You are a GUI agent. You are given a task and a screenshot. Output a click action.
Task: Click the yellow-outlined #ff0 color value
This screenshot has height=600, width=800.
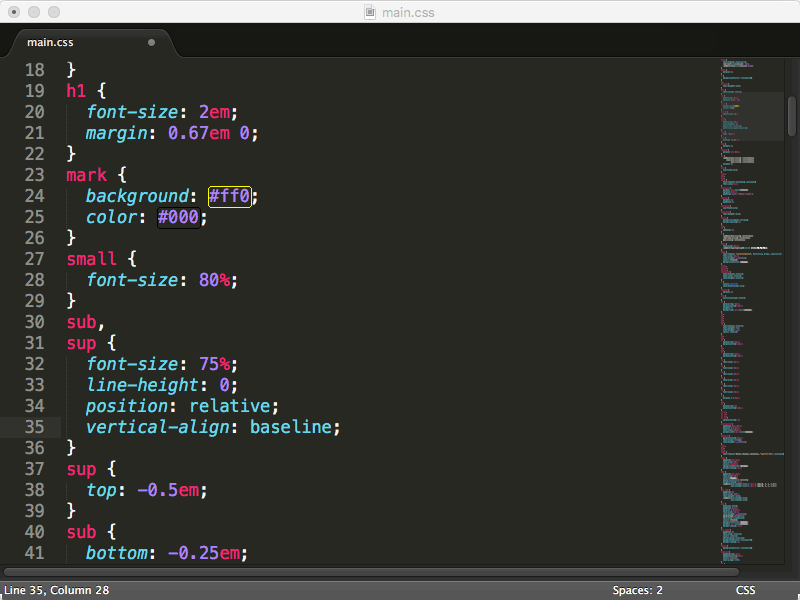229,196
